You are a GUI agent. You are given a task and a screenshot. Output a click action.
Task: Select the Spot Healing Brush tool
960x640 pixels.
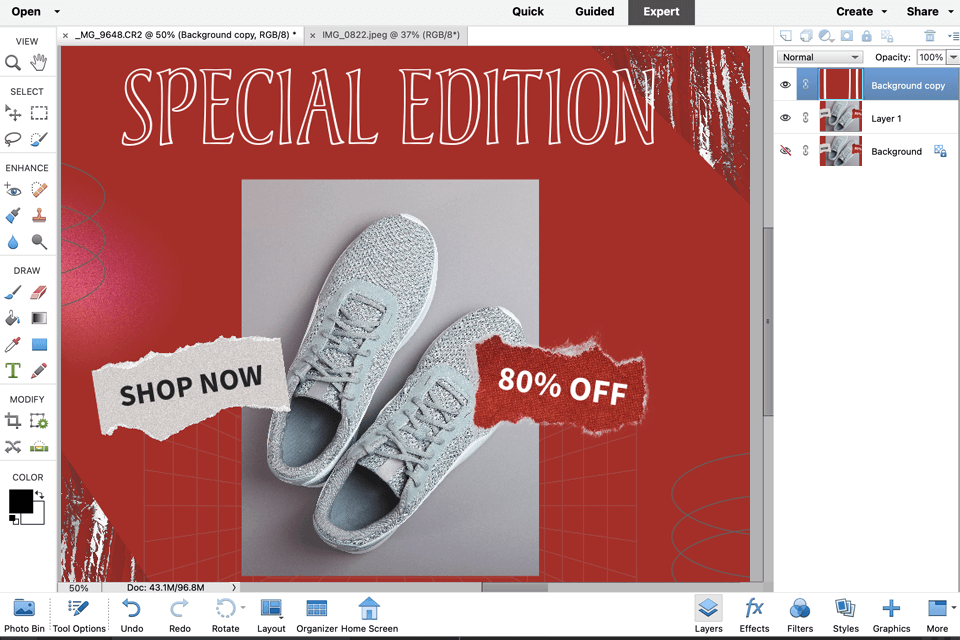[x=39, y=190]
